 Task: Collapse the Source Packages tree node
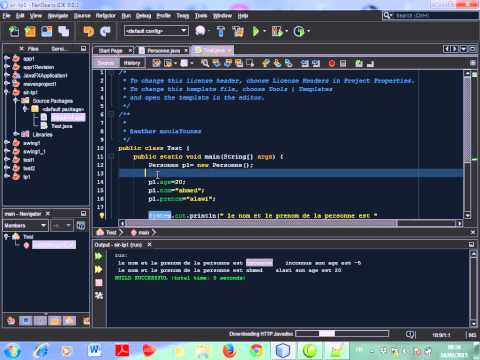coord(16,100)
